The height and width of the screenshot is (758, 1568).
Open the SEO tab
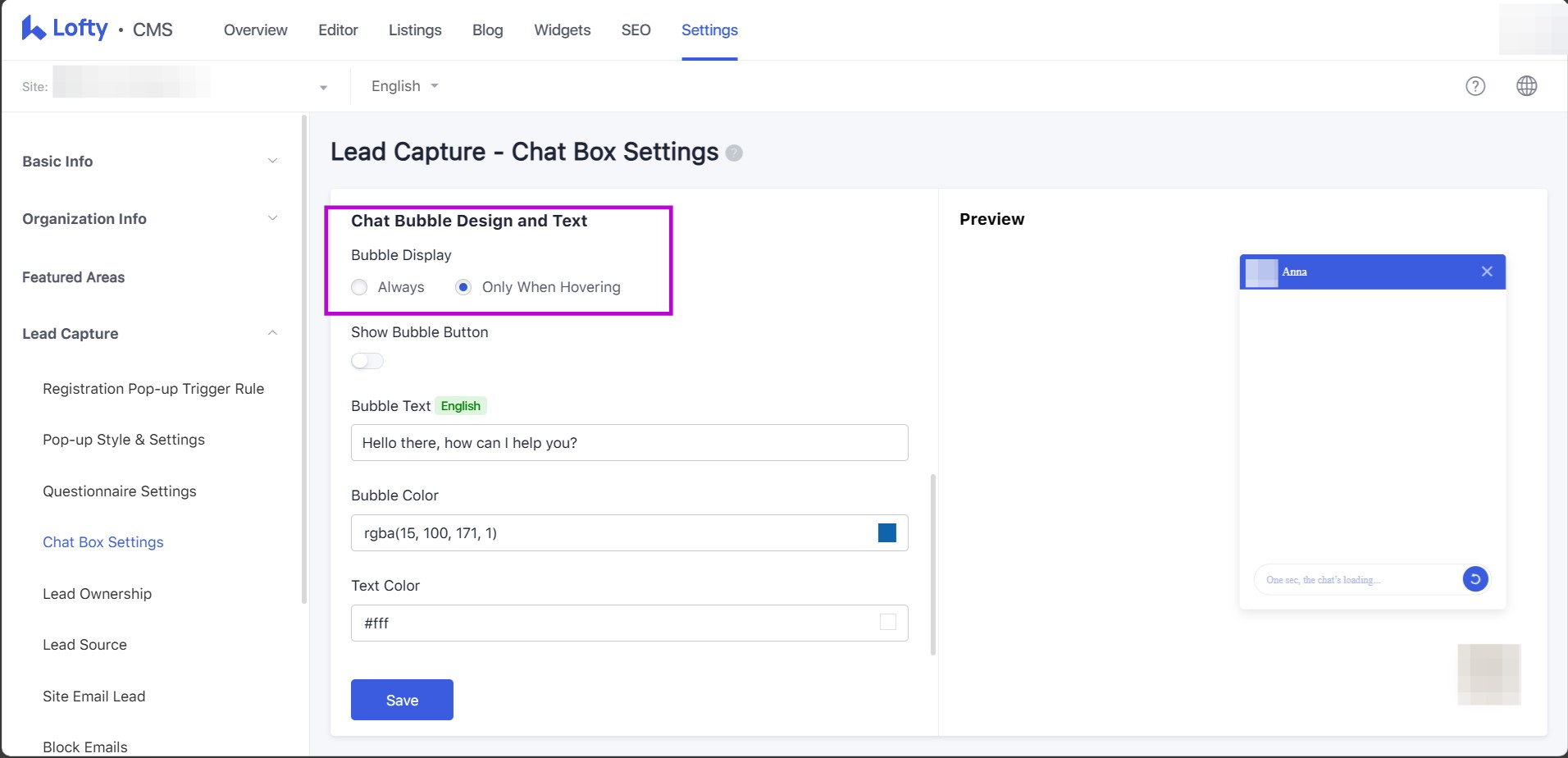click(636, 30)
